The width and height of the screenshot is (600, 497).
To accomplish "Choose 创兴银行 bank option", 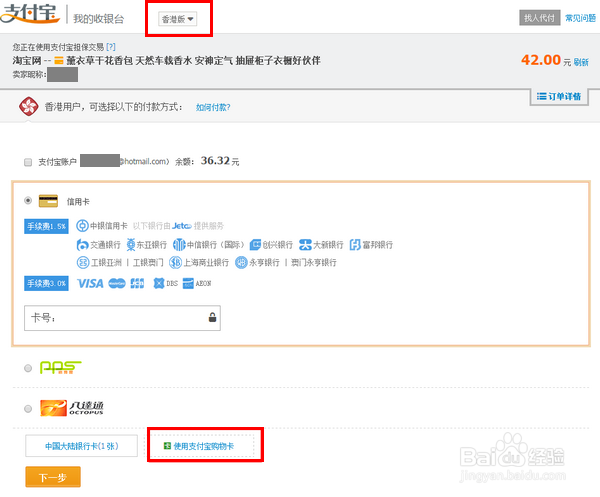I will 271,245.
